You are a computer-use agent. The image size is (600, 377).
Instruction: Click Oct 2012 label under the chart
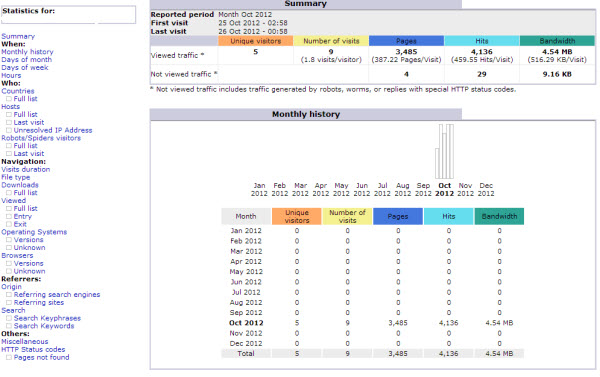pos(444,189)
